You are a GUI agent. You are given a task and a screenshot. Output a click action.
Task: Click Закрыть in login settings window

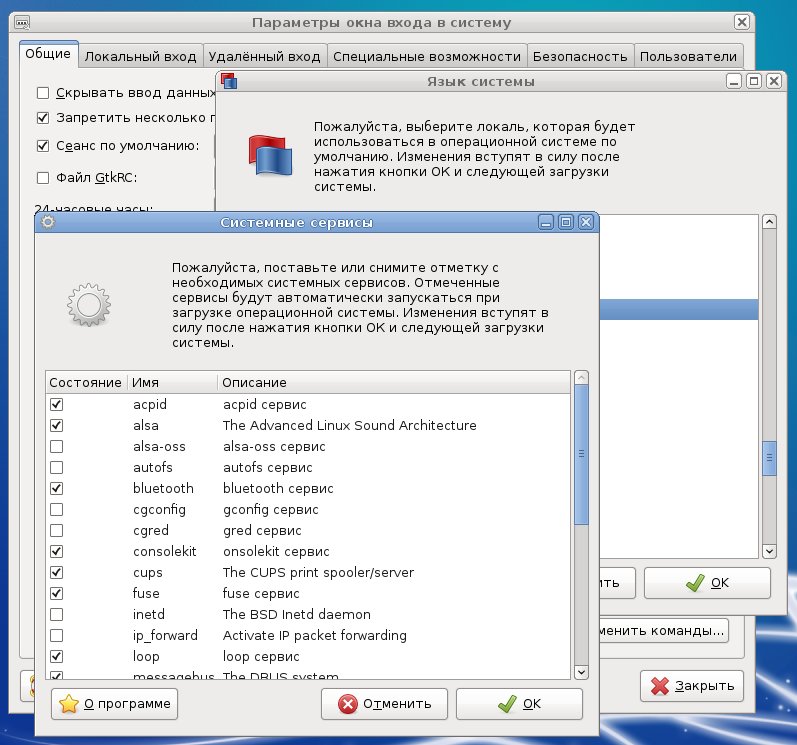coord(692,686)
